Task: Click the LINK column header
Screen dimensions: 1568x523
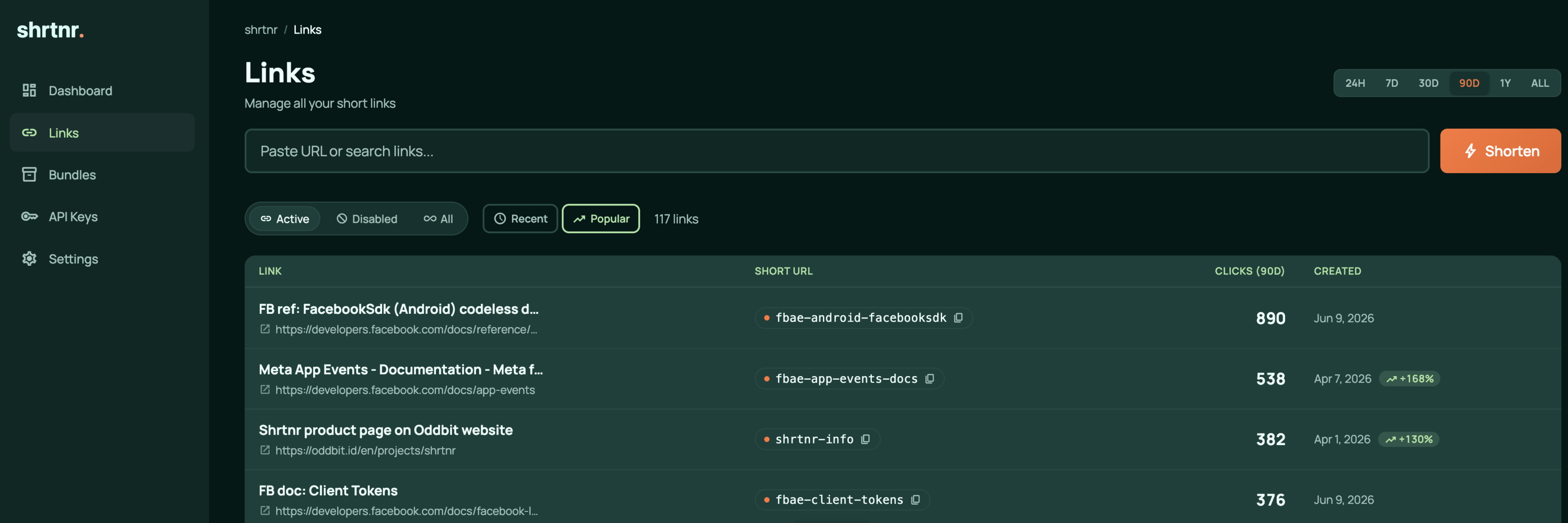Action: [270, 271]
